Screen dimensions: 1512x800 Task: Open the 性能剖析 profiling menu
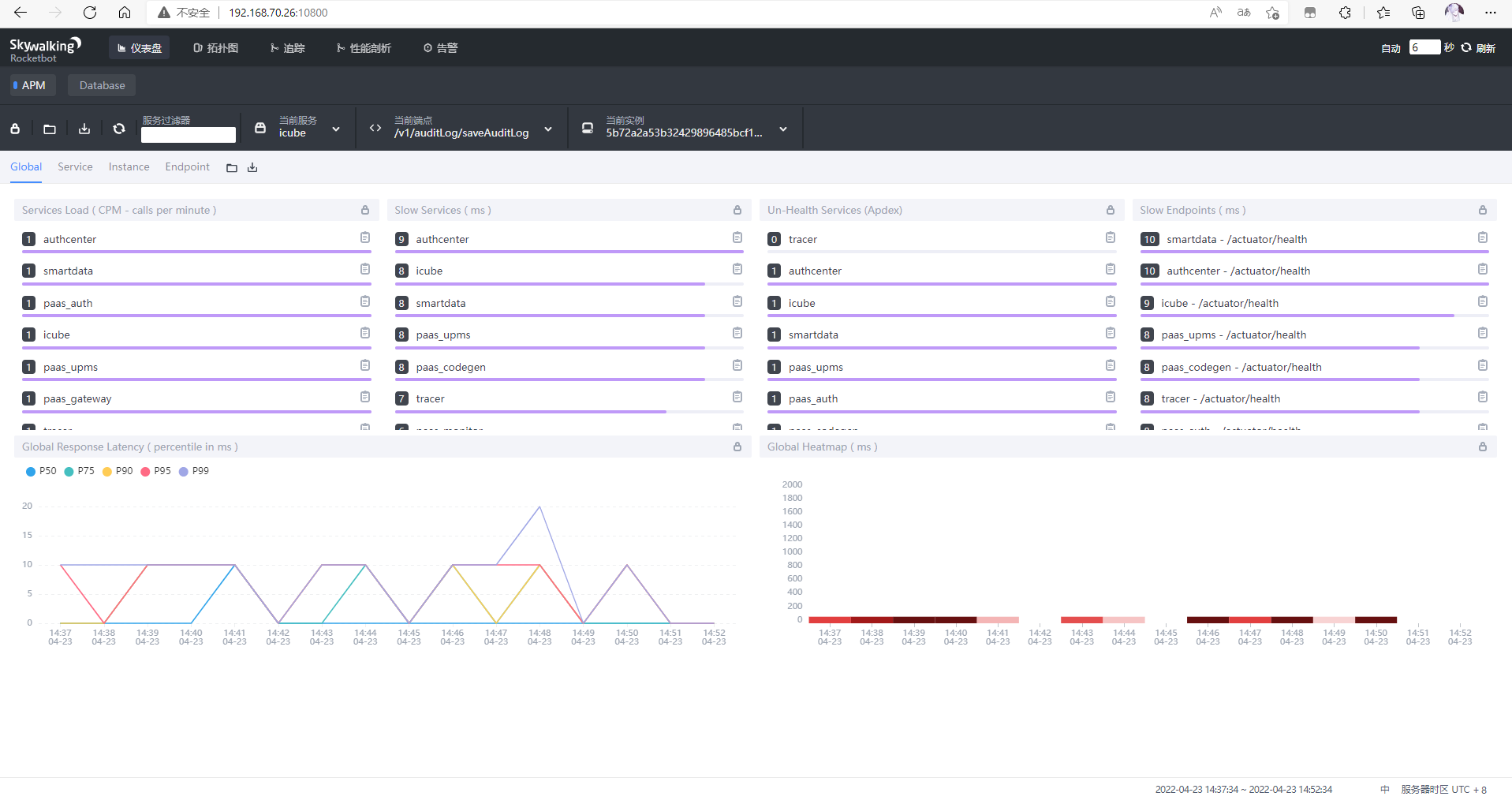(364, 48)
